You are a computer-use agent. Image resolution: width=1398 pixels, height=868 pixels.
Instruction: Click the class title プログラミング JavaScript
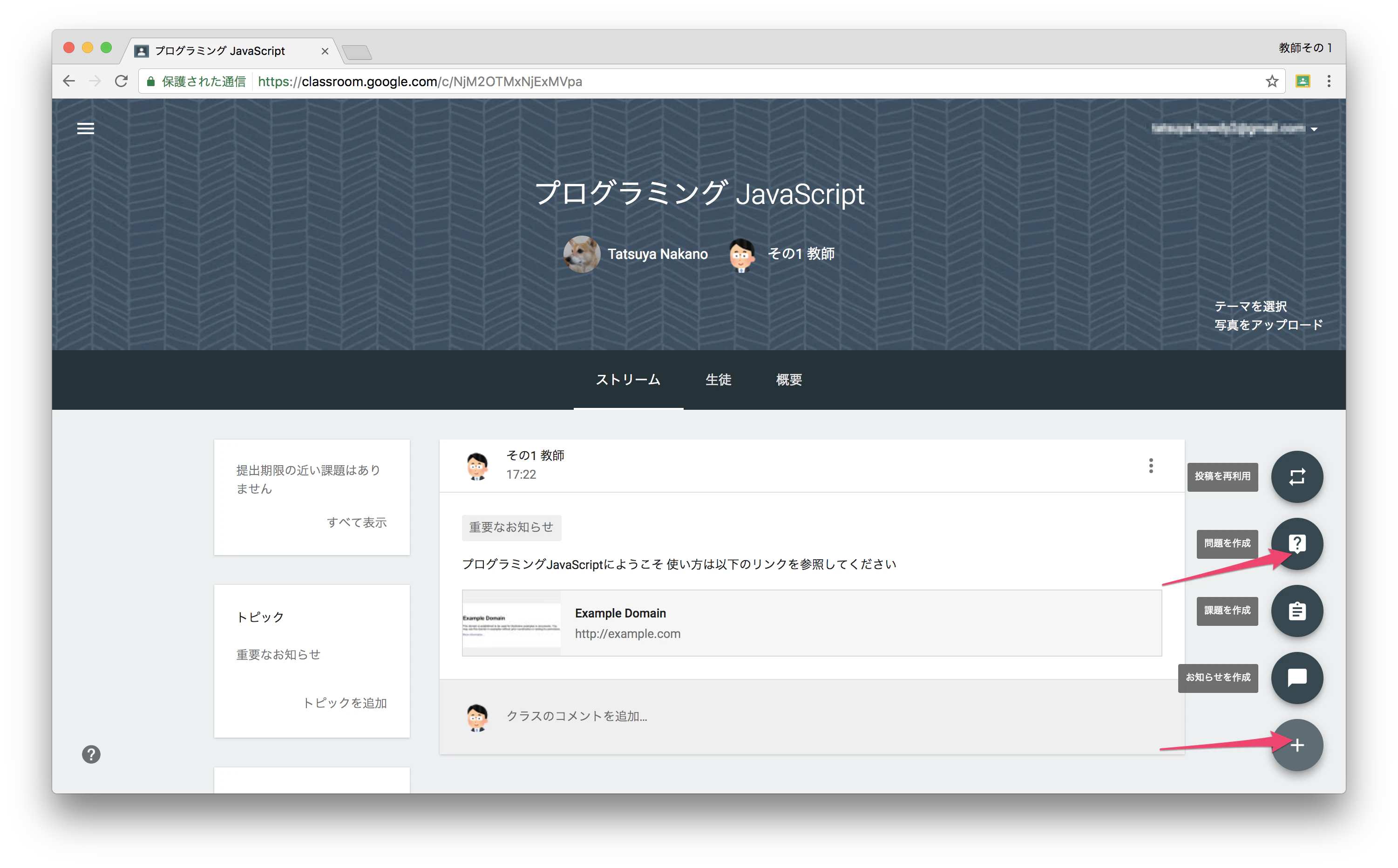tap(699, 194)
